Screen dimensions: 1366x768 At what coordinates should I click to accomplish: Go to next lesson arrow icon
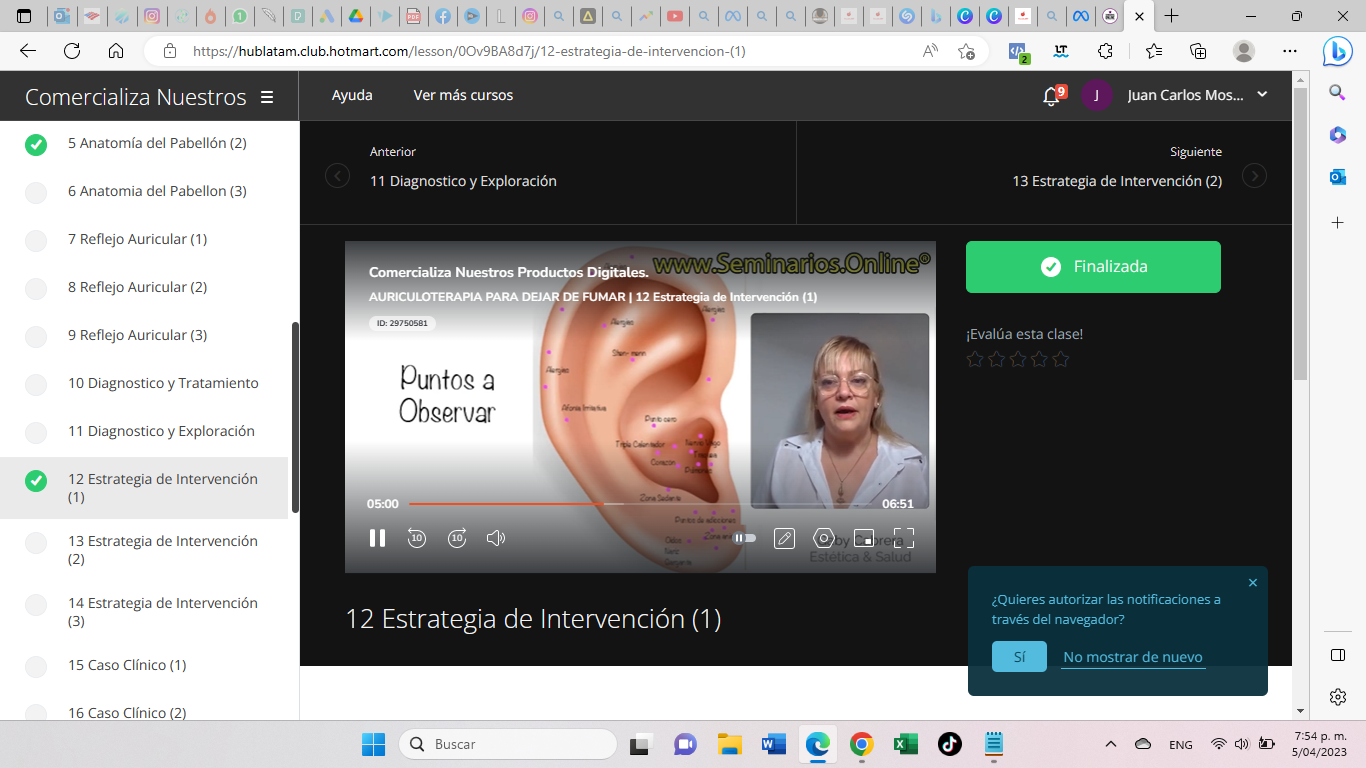point(1254,176)
